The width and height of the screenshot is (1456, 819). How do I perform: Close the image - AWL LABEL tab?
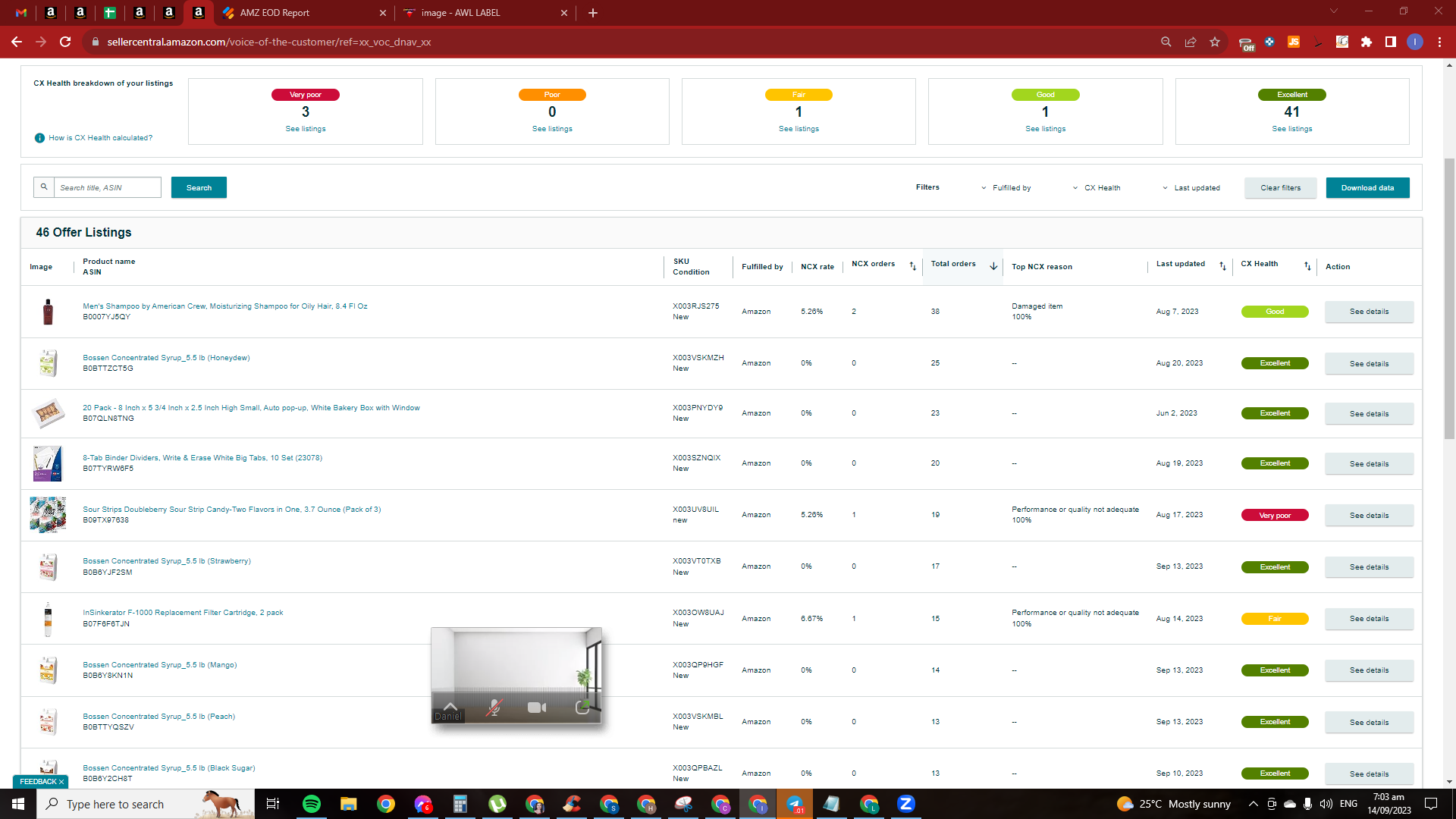point(564,13)
